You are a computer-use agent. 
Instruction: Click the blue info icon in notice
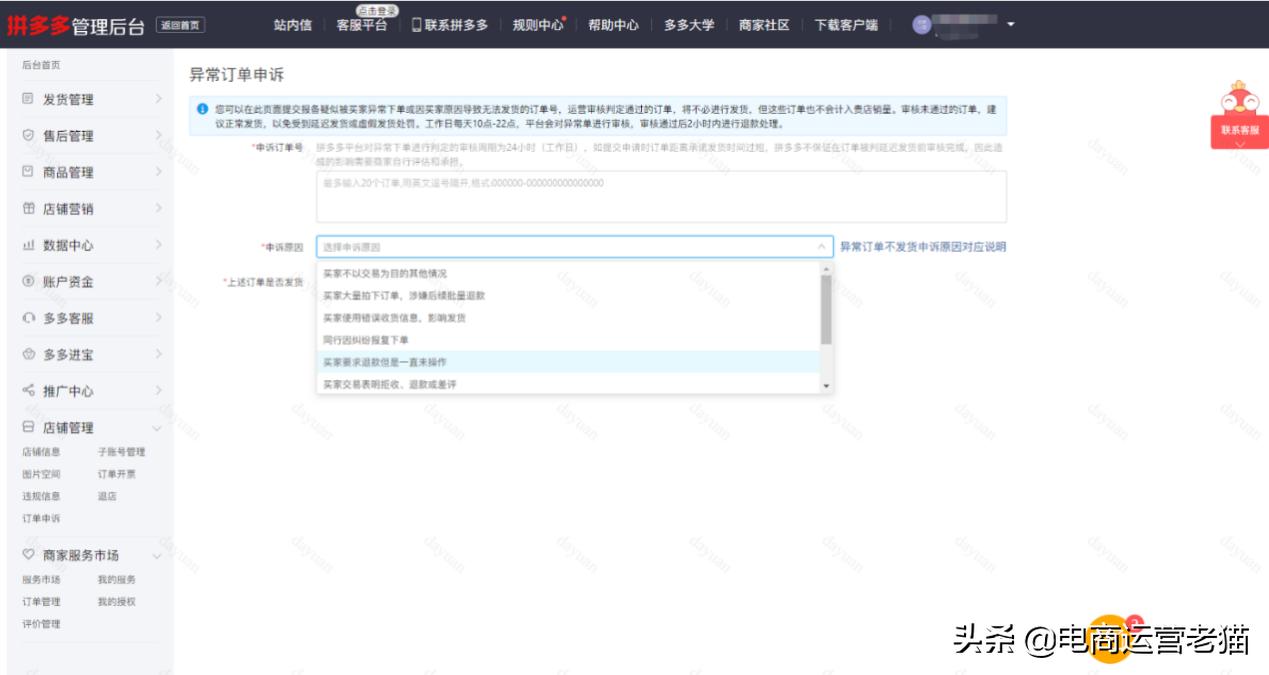pos(203,107)
